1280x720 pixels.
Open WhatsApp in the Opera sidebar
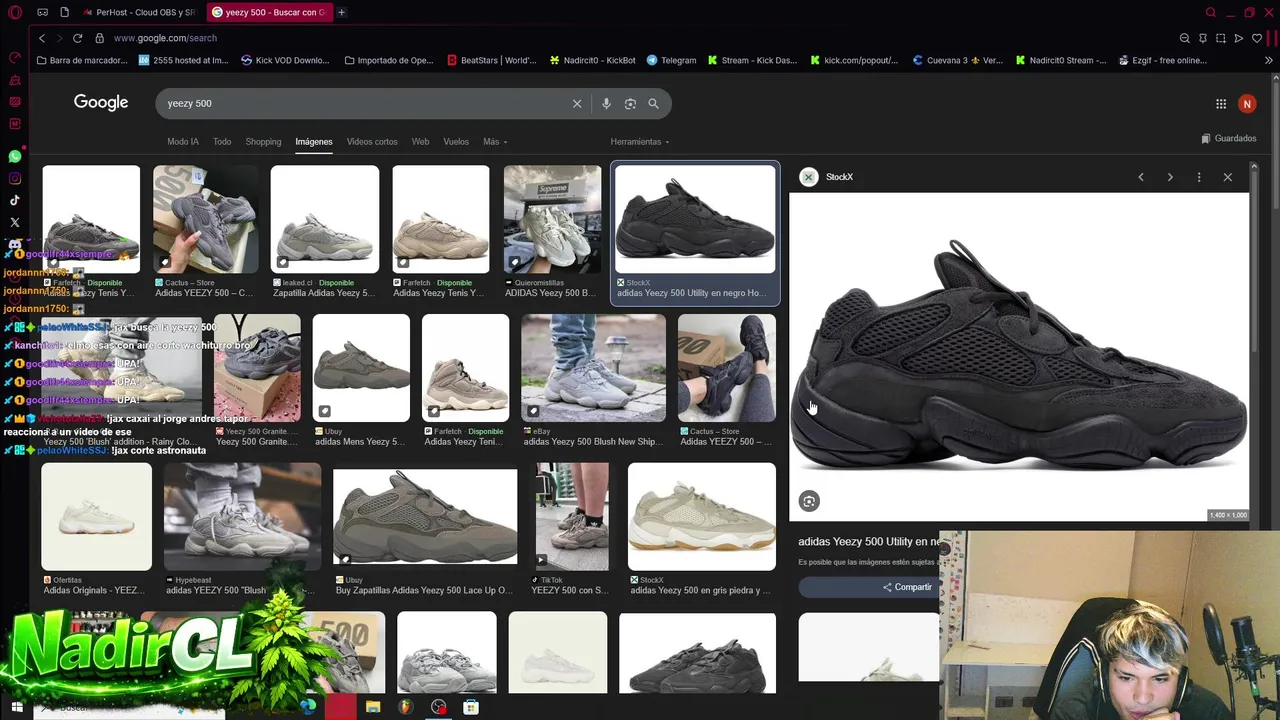point(15,157)
